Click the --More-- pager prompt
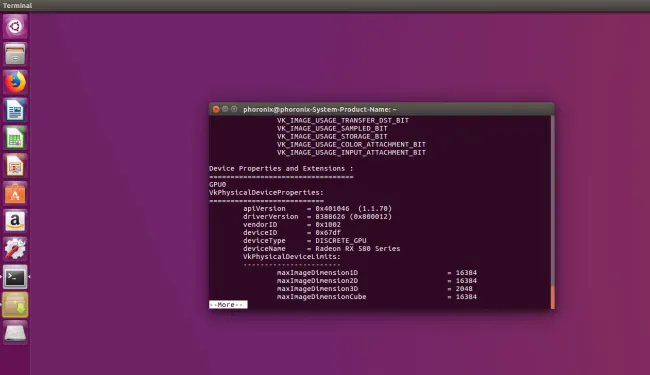The image size is (650, 375). click(228, 305)
